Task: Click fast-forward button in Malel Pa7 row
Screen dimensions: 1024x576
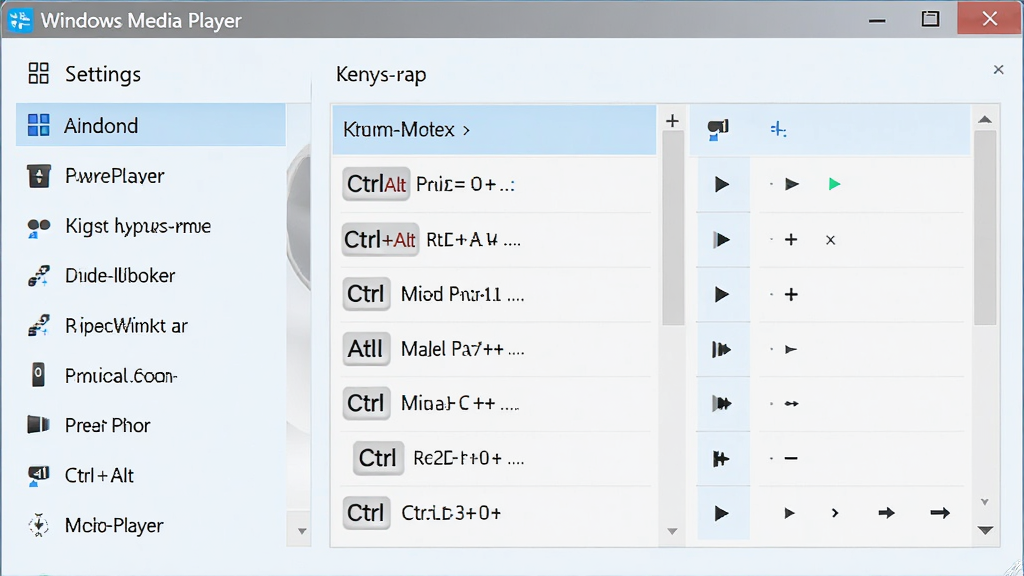Action: [722, 349]
